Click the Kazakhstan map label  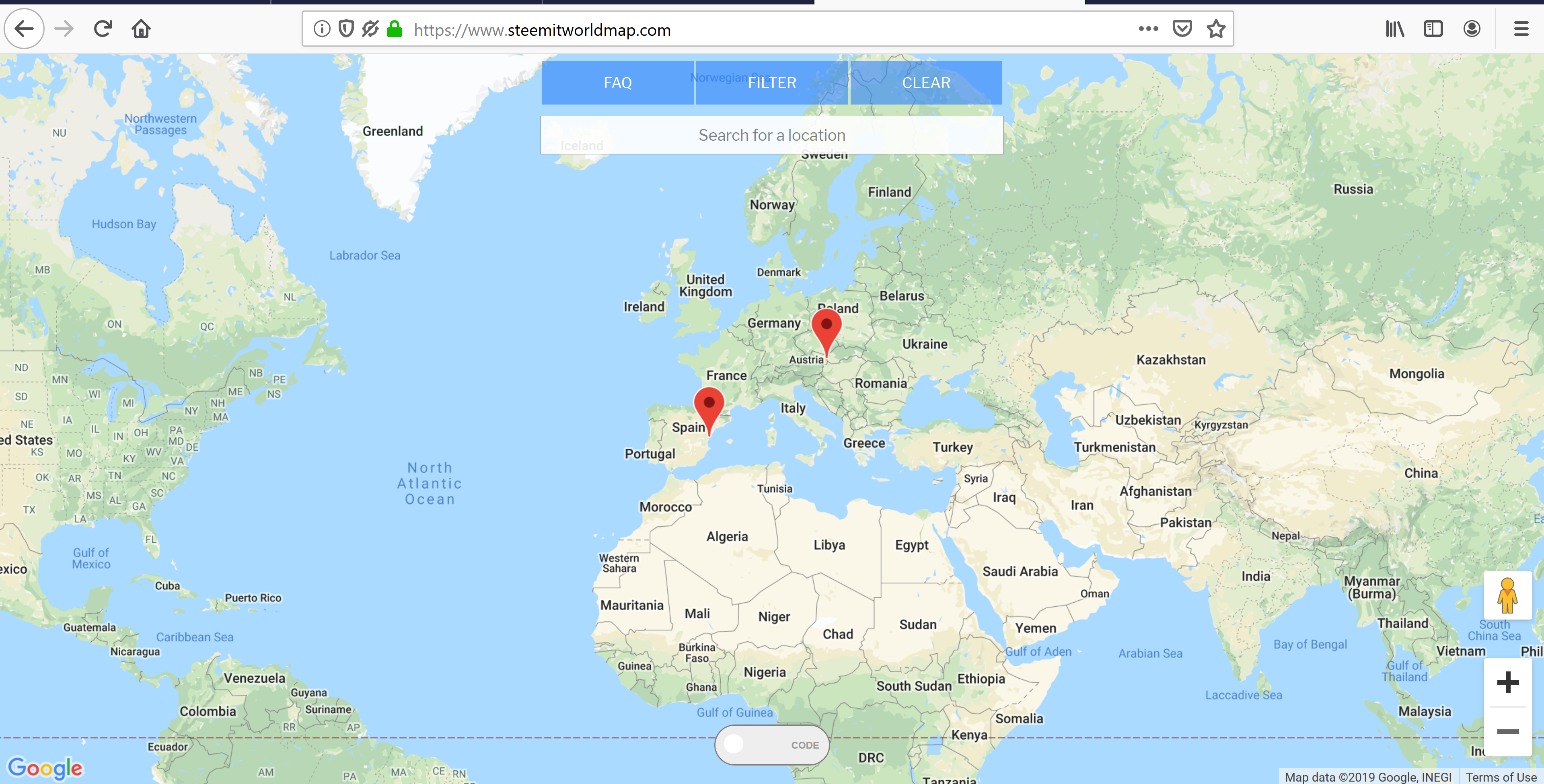(x=1171, y=359)
